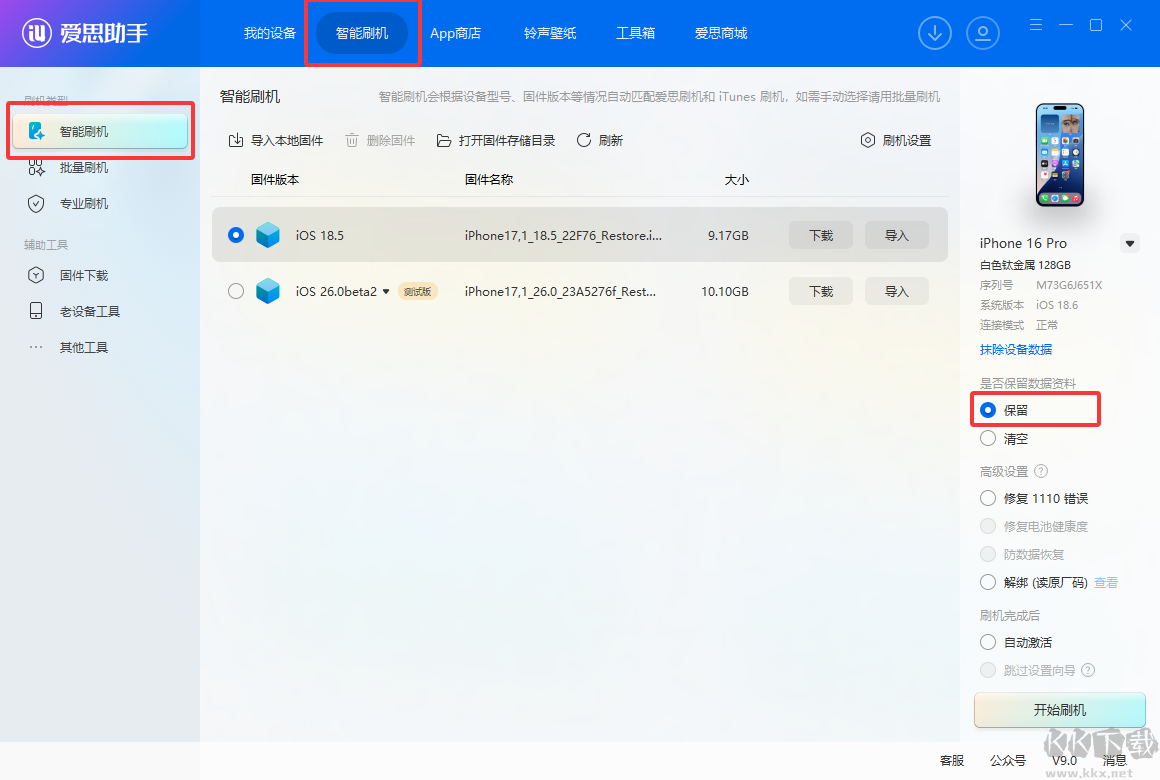Open the 爱思商城 tab

721,33
